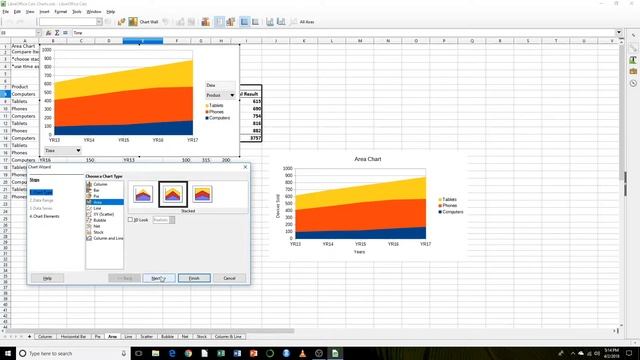Open the Chrome taskbar icon

pos(188,353)
